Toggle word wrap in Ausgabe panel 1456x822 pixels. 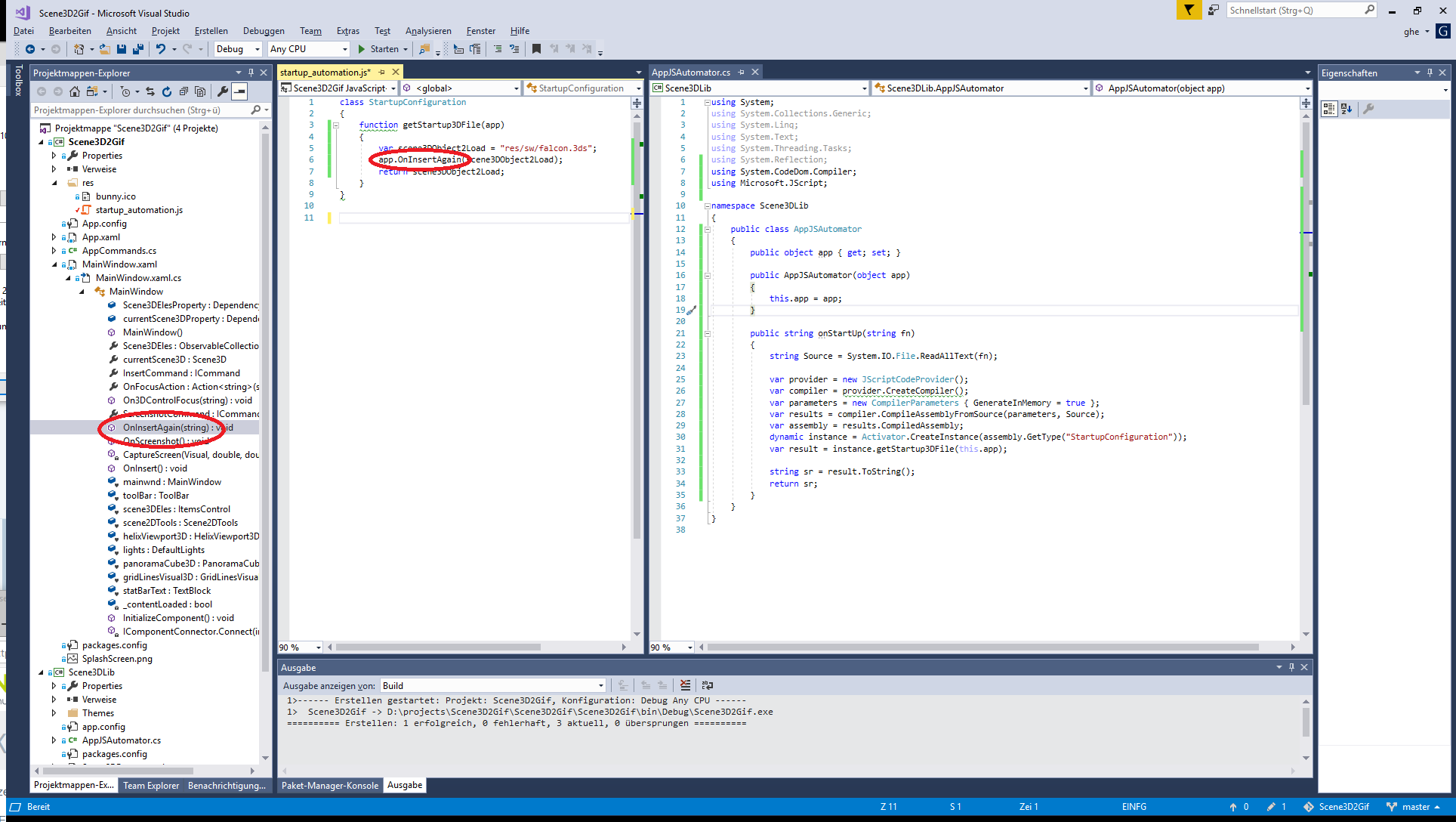pyautogui.click(x=707, y=685)
